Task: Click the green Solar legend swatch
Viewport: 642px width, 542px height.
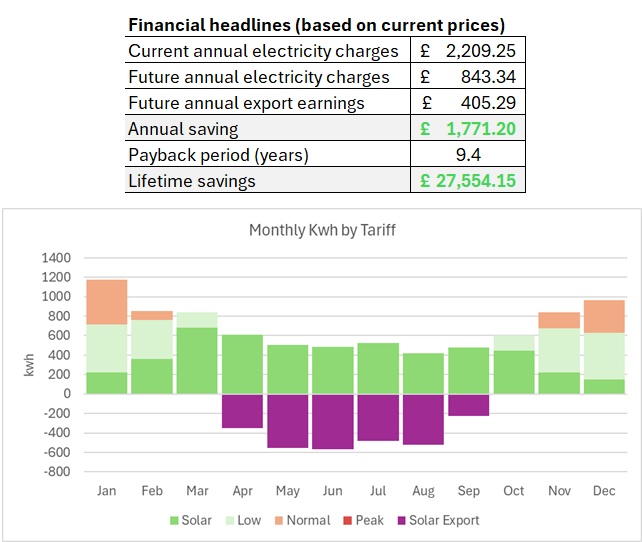Action: pyautogui.click(x=175, y=520)
